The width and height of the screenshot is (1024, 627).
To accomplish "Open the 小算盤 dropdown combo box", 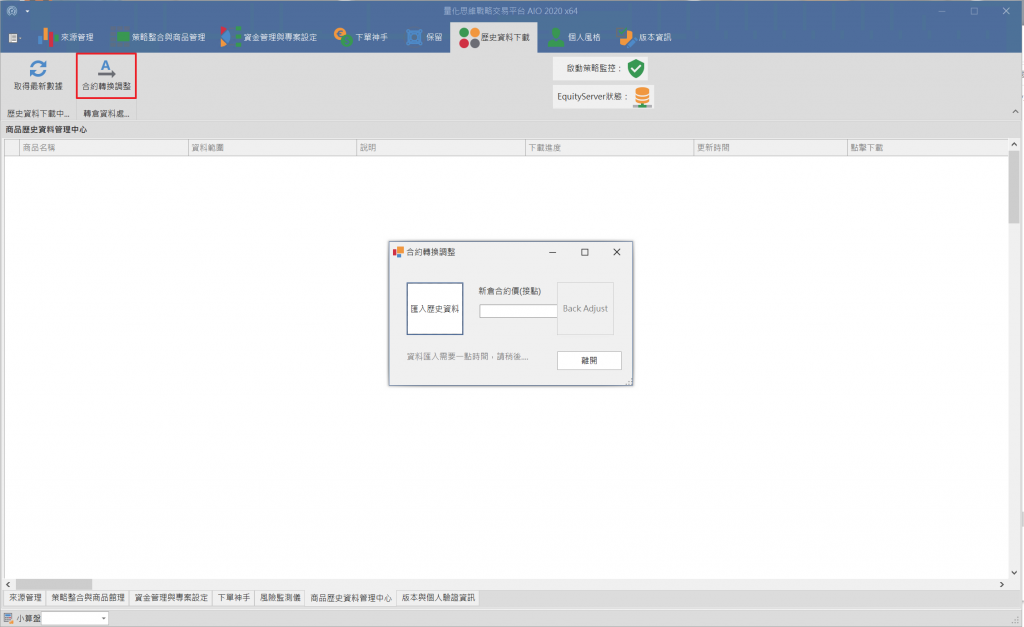I will click(x=75, y=619).
